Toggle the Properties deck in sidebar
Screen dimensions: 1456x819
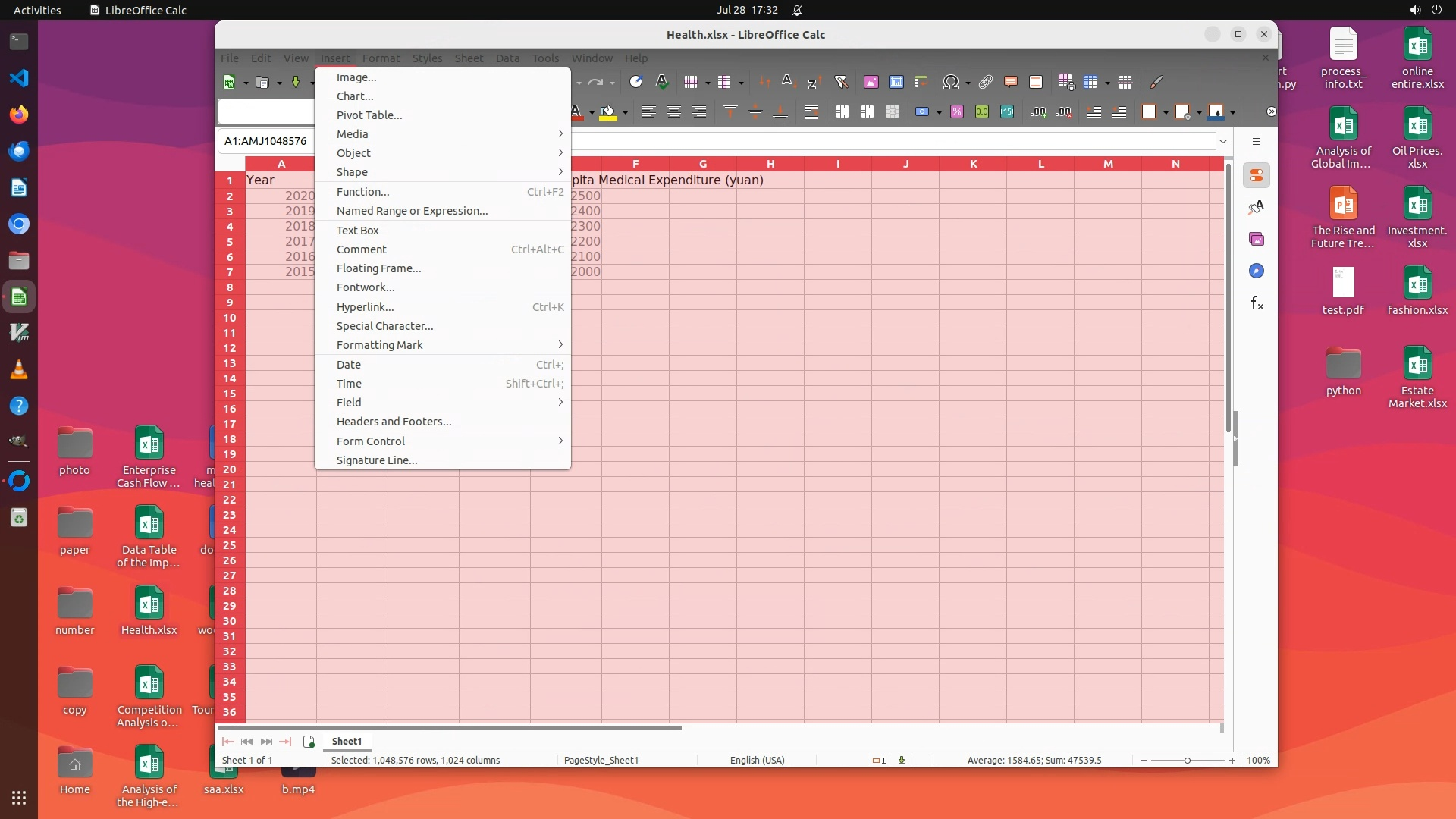click(1257, 176)
